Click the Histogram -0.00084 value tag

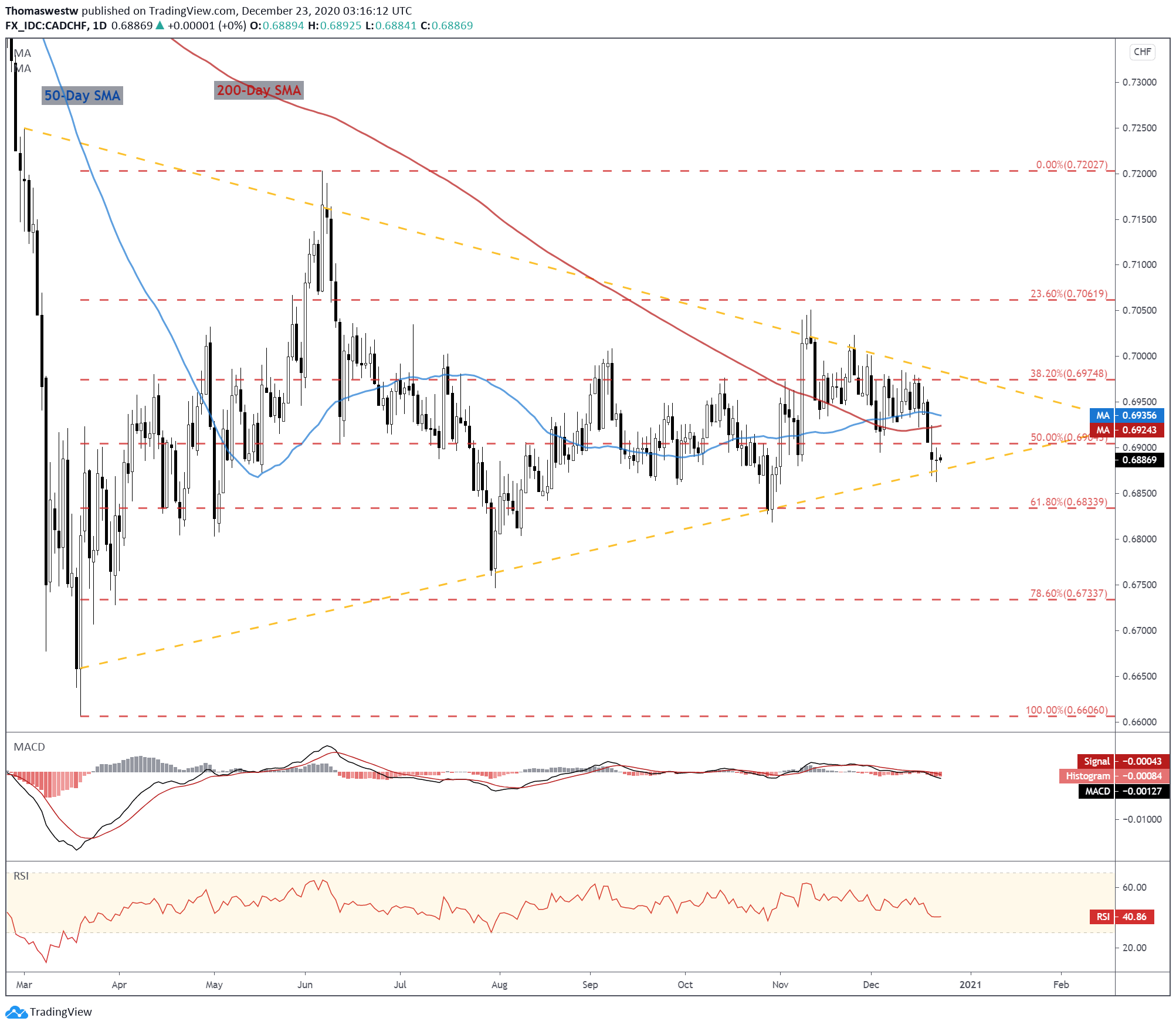click(1114, 776)
